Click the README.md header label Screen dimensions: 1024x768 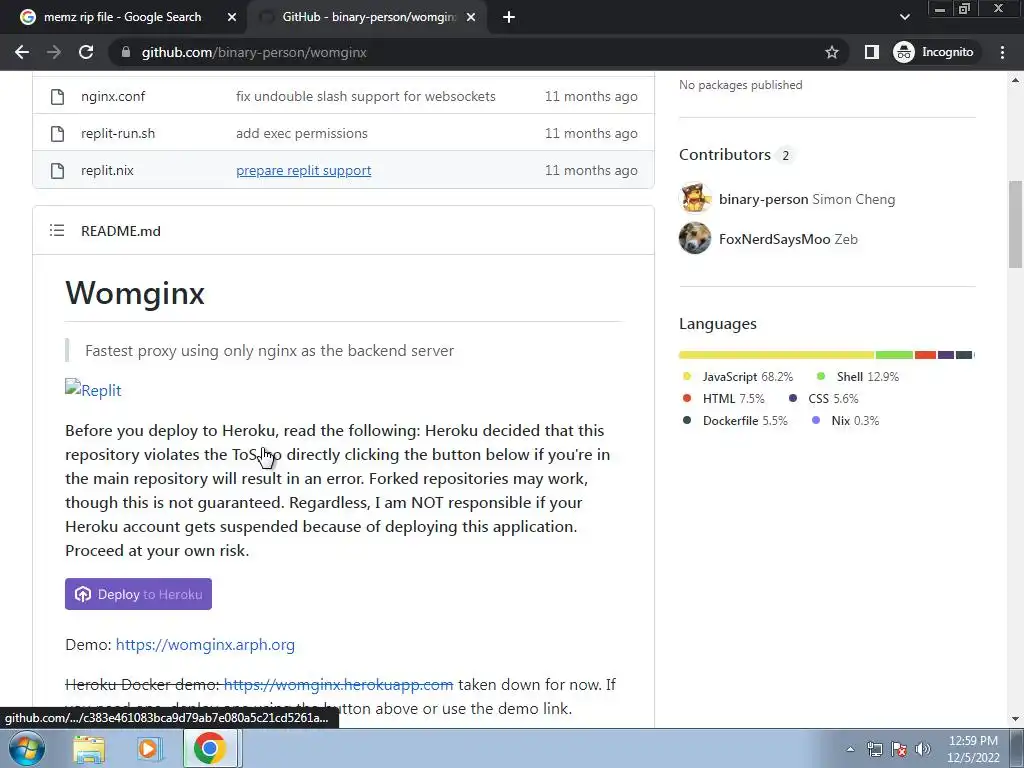pyautogui.click(x=121, y=231)
